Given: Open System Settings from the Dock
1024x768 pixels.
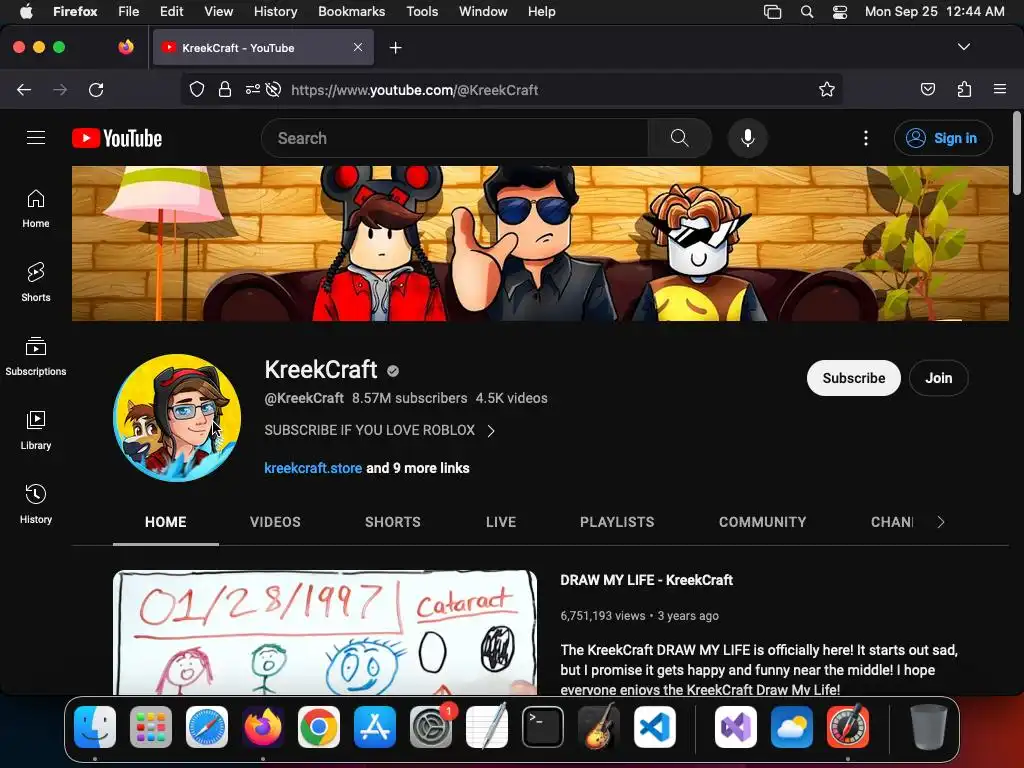Looking at the screenshot, I should 431,727.
